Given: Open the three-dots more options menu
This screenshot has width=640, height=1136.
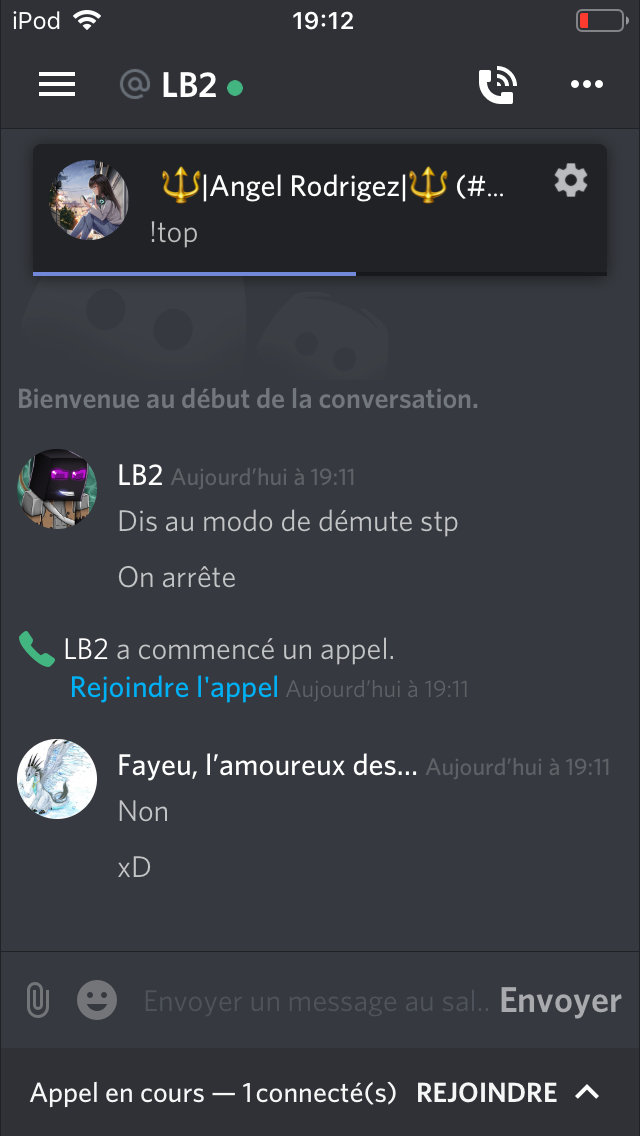Looking at the screenshot, I should tap(586, 85).
